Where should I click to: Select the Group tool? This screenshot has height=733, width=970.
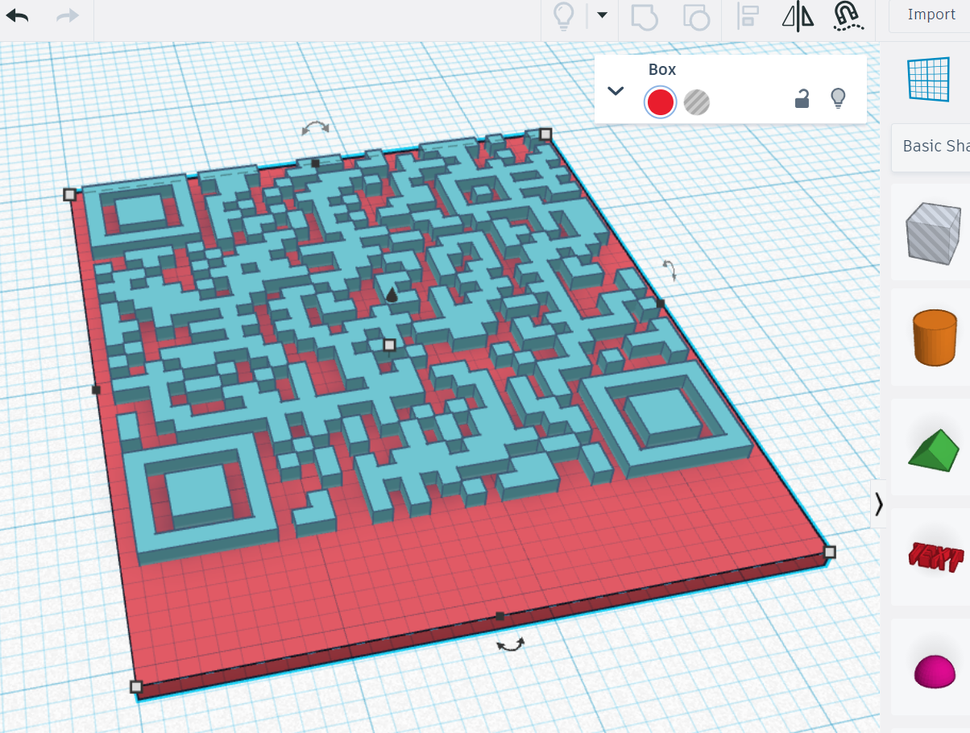(x=643, y=17)
